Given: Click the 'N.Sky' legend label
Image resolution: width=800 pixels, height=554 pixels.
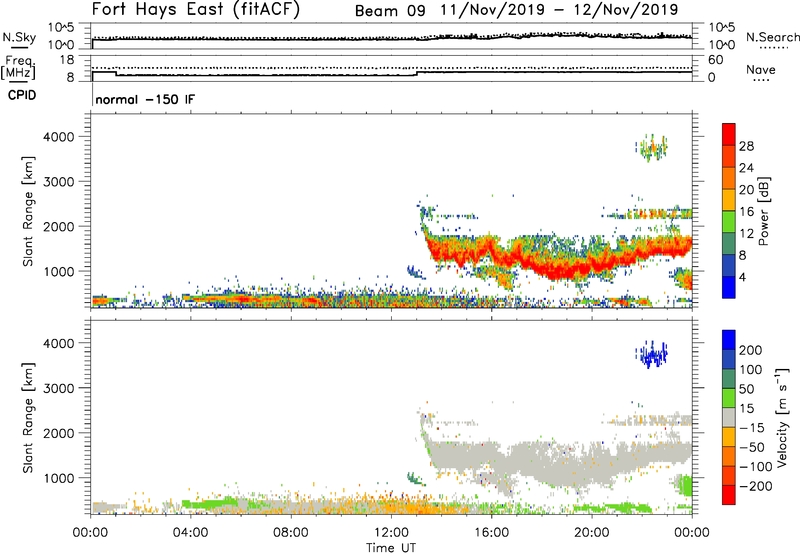Looking at the screenshot, I should click(19, 37).
